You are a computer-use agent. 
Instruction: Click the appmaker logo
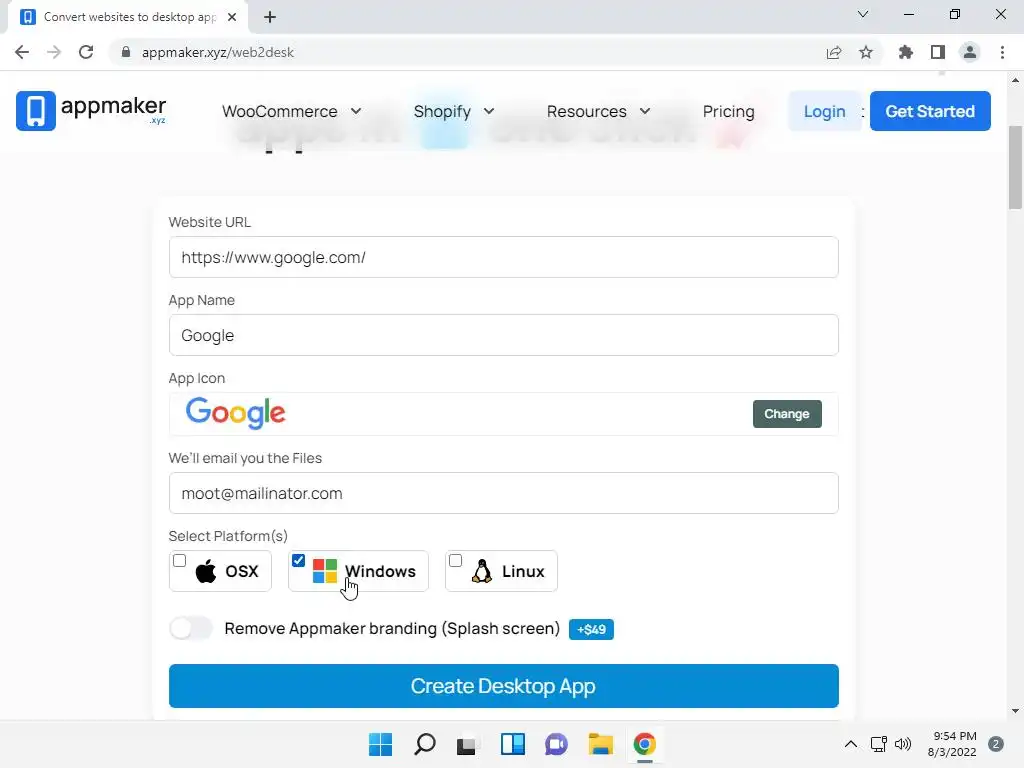point(91,110)
